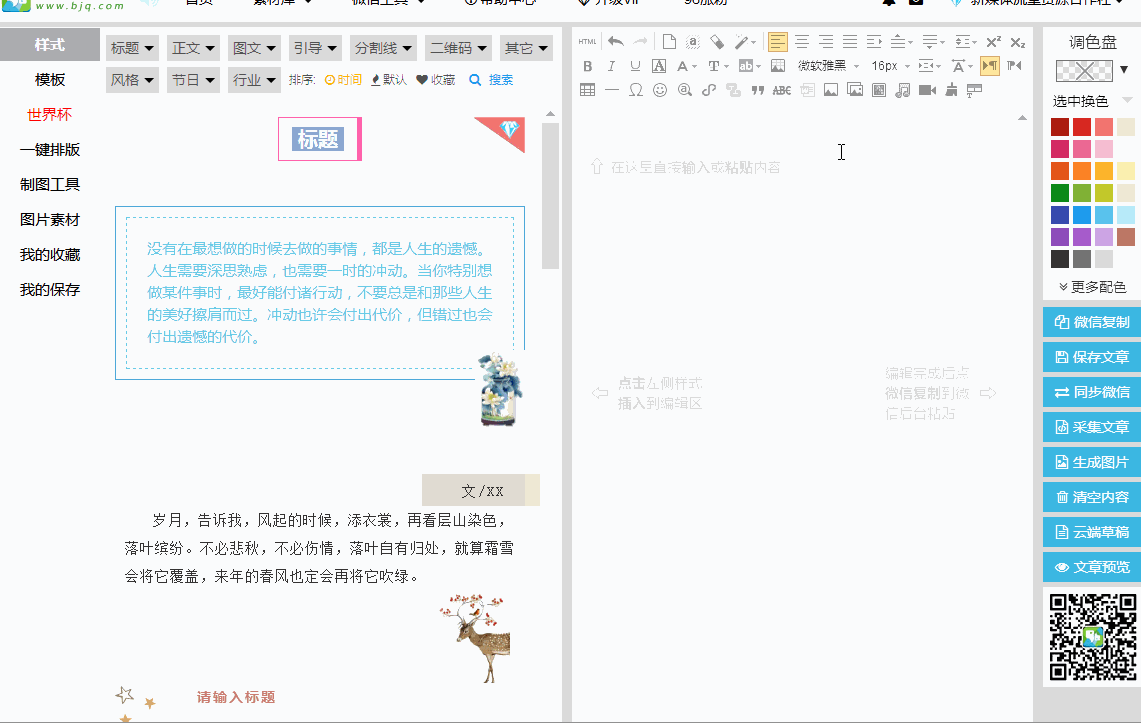Create a new blank document

669,41
